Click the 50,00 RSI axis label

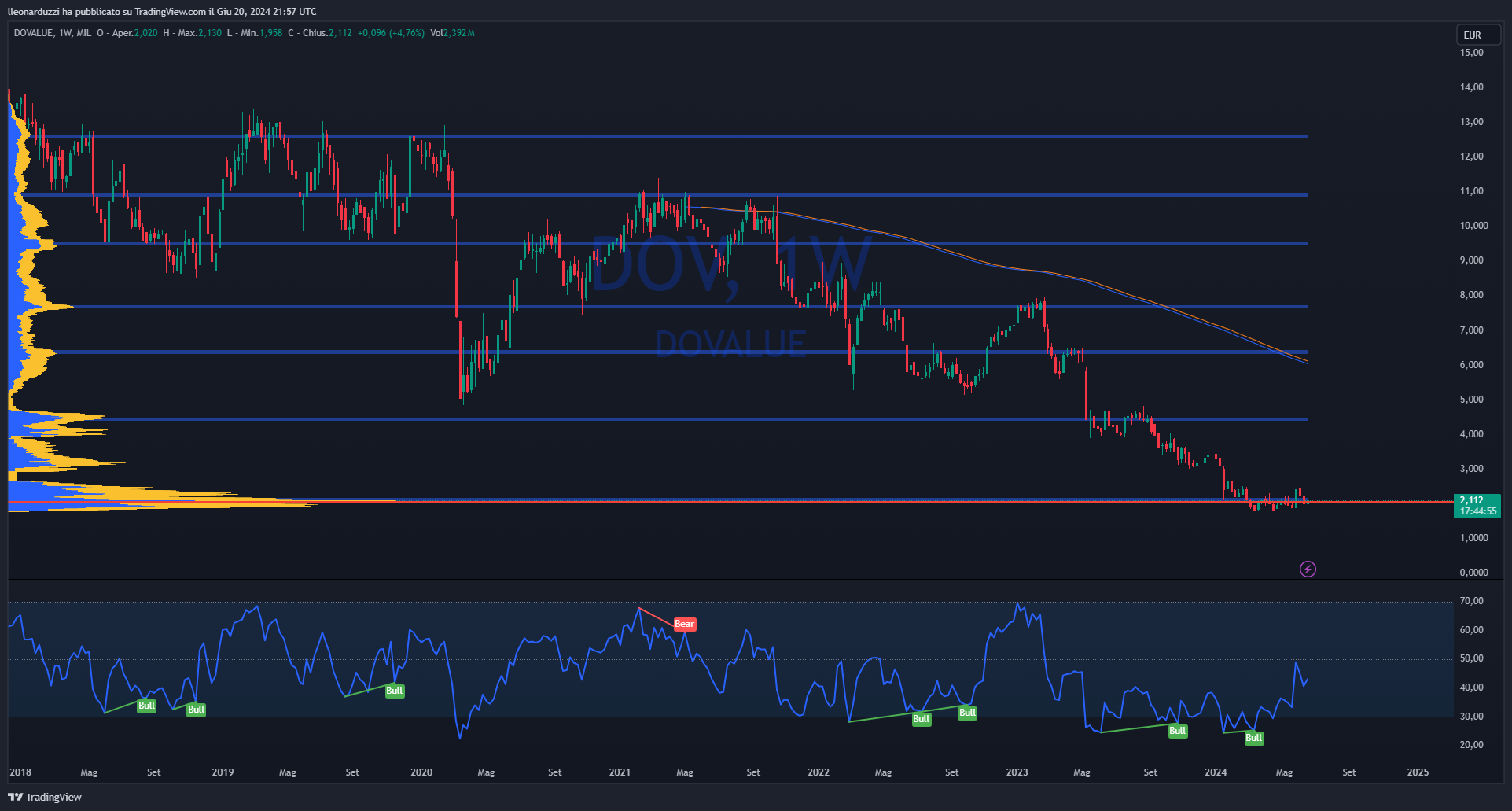coord(1472,658)
